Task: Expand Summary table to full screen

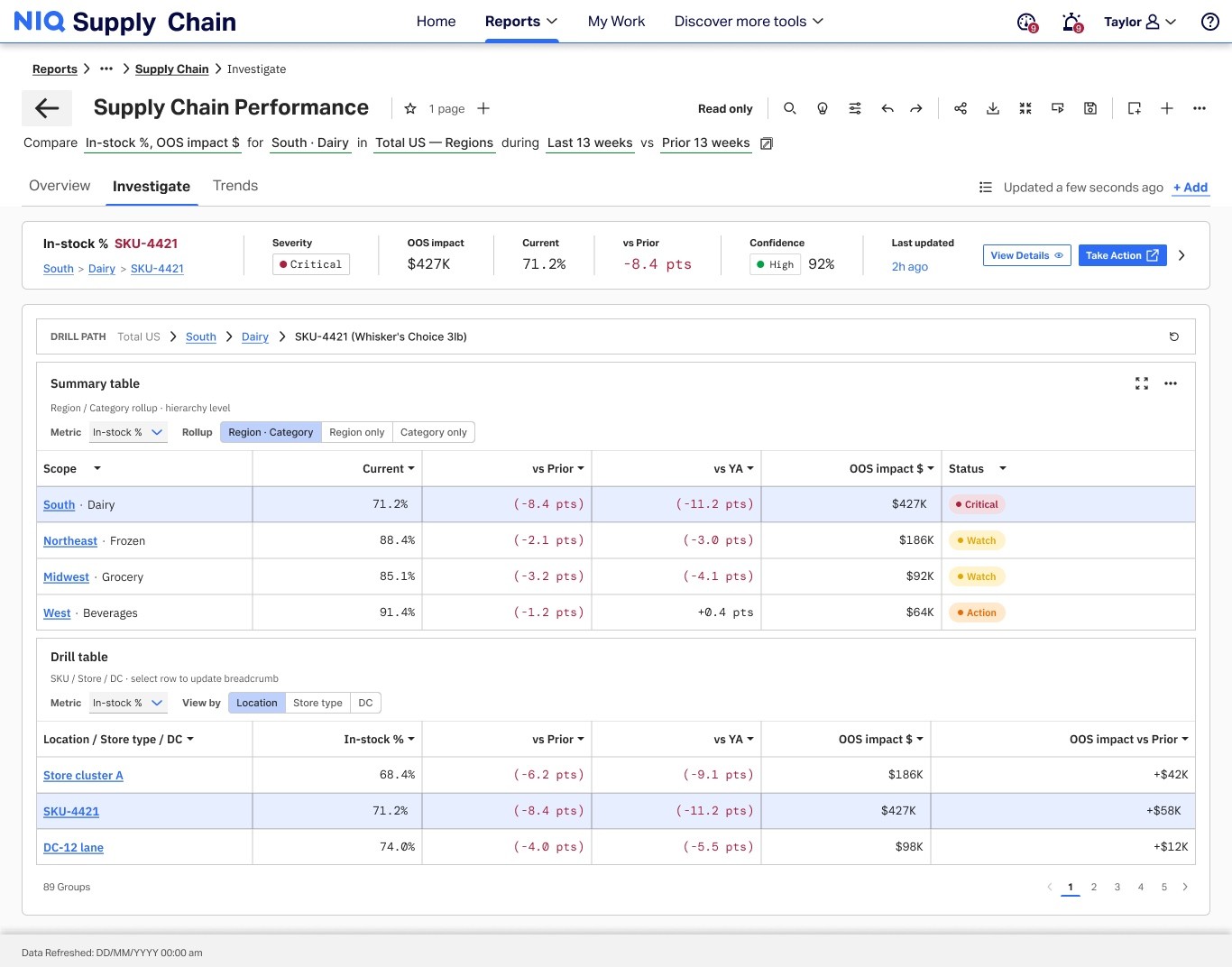Action: [1142, 383]
